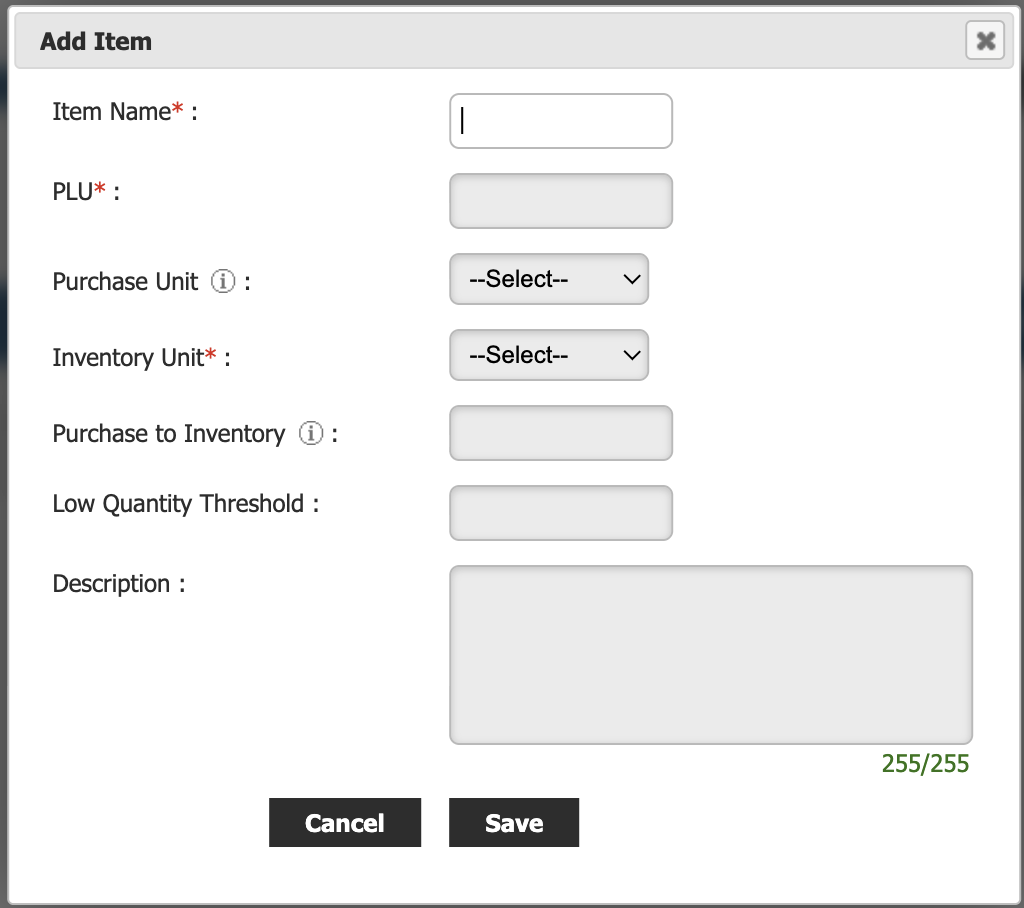
Task: Click the 255/255 character counter
Action: (x=925, y=764)
